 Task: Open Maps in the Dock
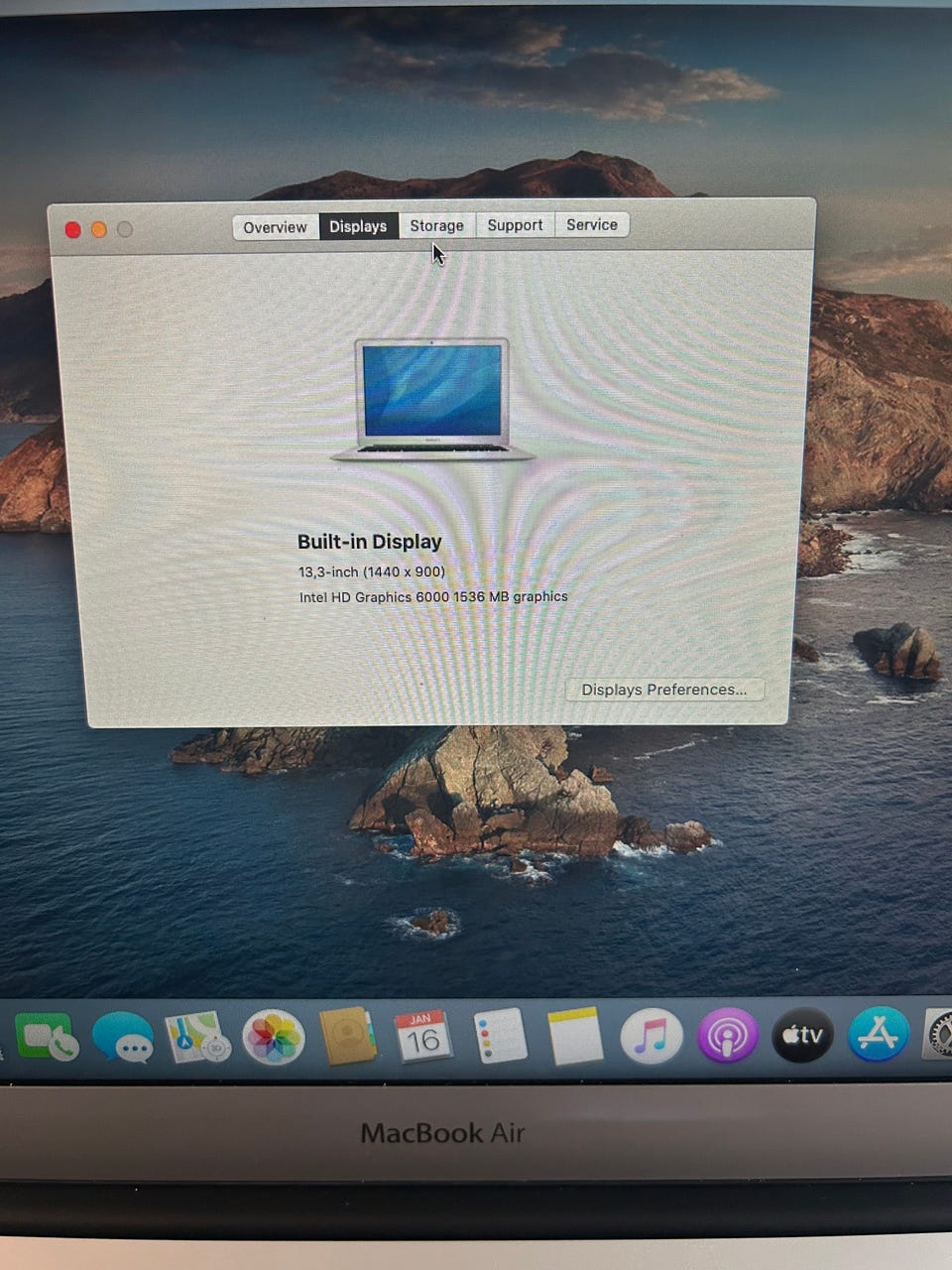click(x=197, y=1038)
